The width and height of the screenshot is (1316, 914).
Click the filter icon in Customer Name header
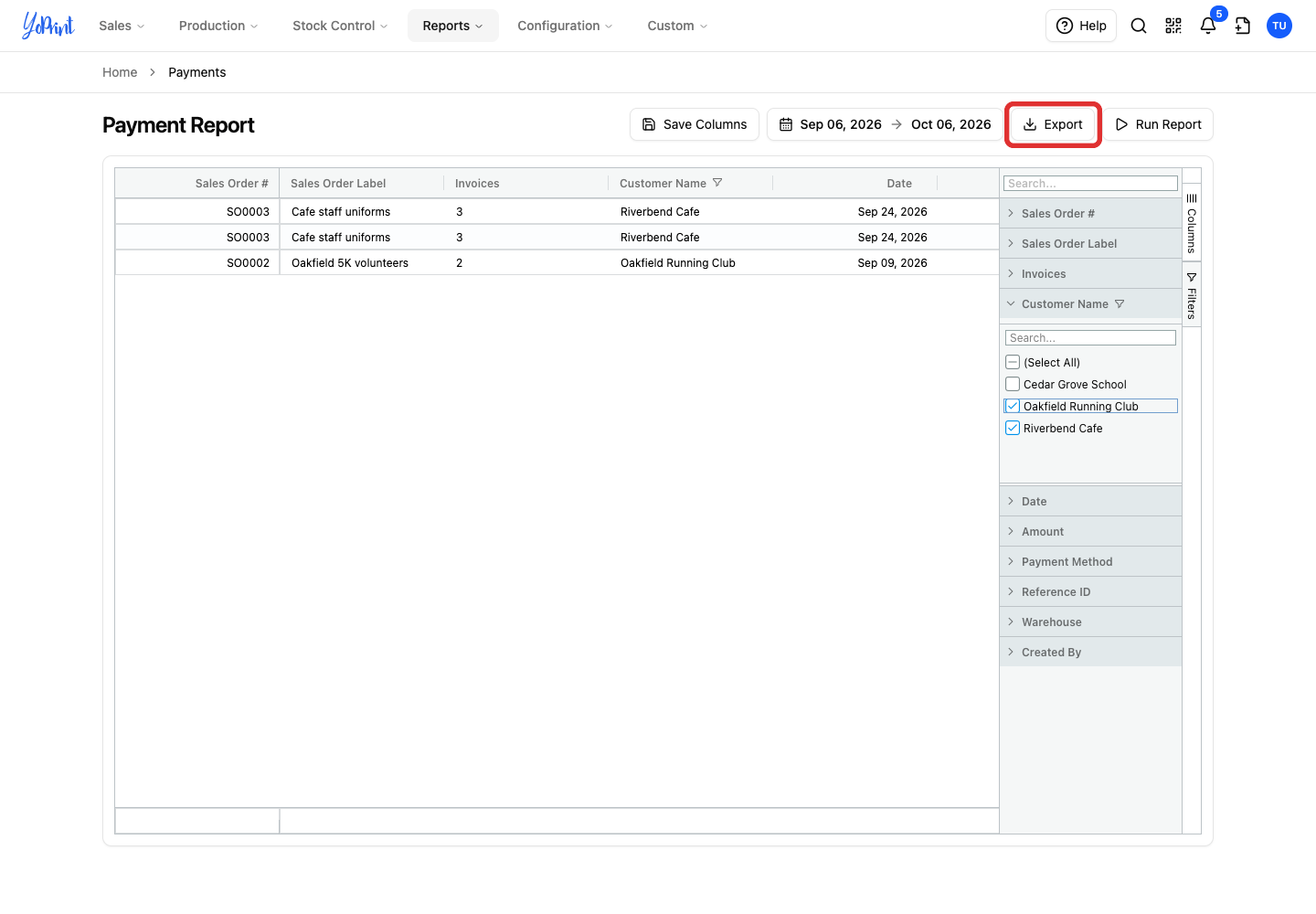(x=717, y=183)
